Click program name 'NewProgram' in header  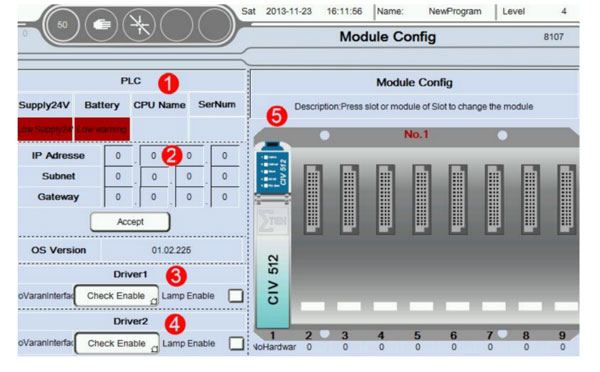pos(455,11)
